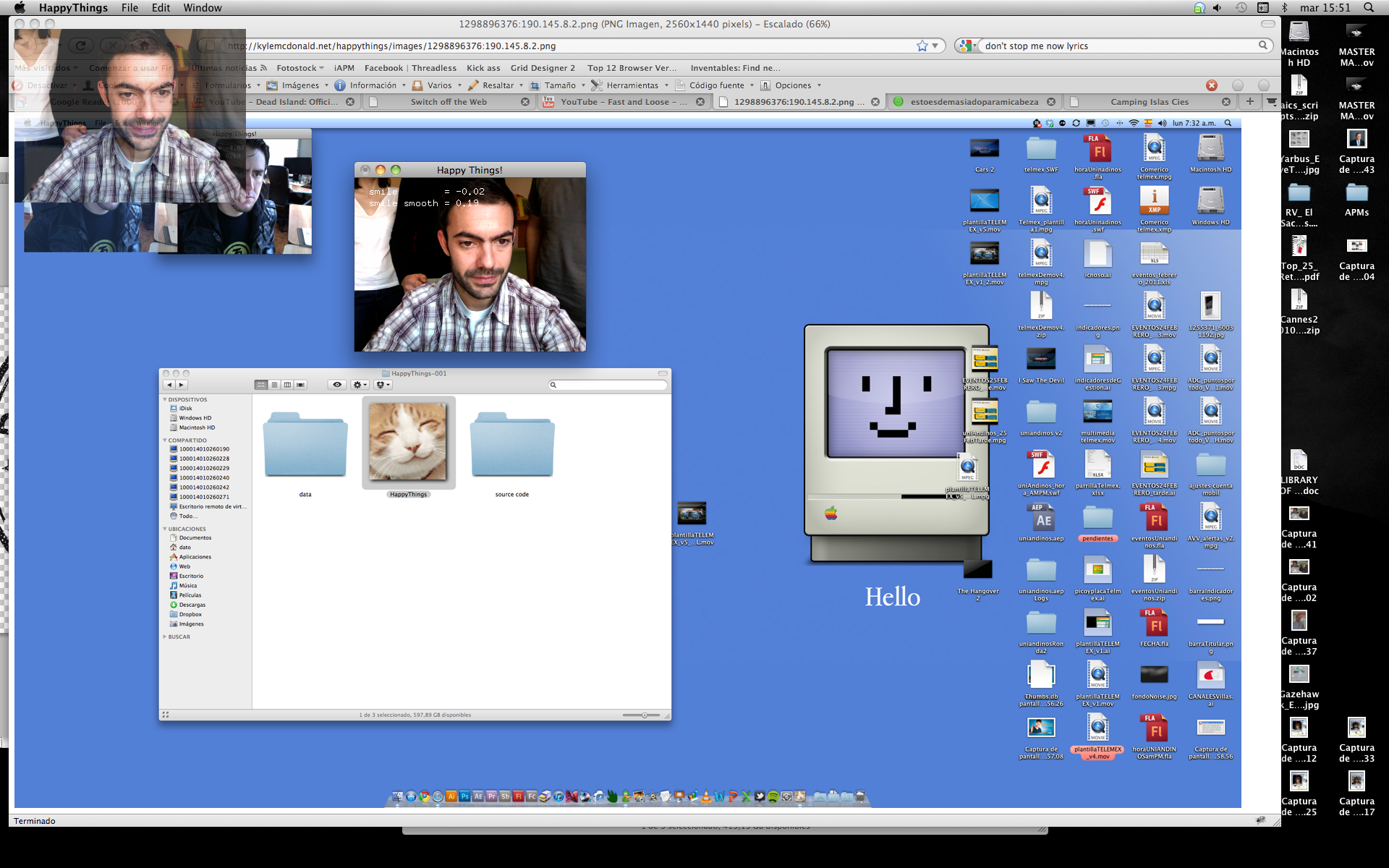Click the search magnifier in the search box
1389x868 pixels.
pyautogui.click(x=1262, y=46)
